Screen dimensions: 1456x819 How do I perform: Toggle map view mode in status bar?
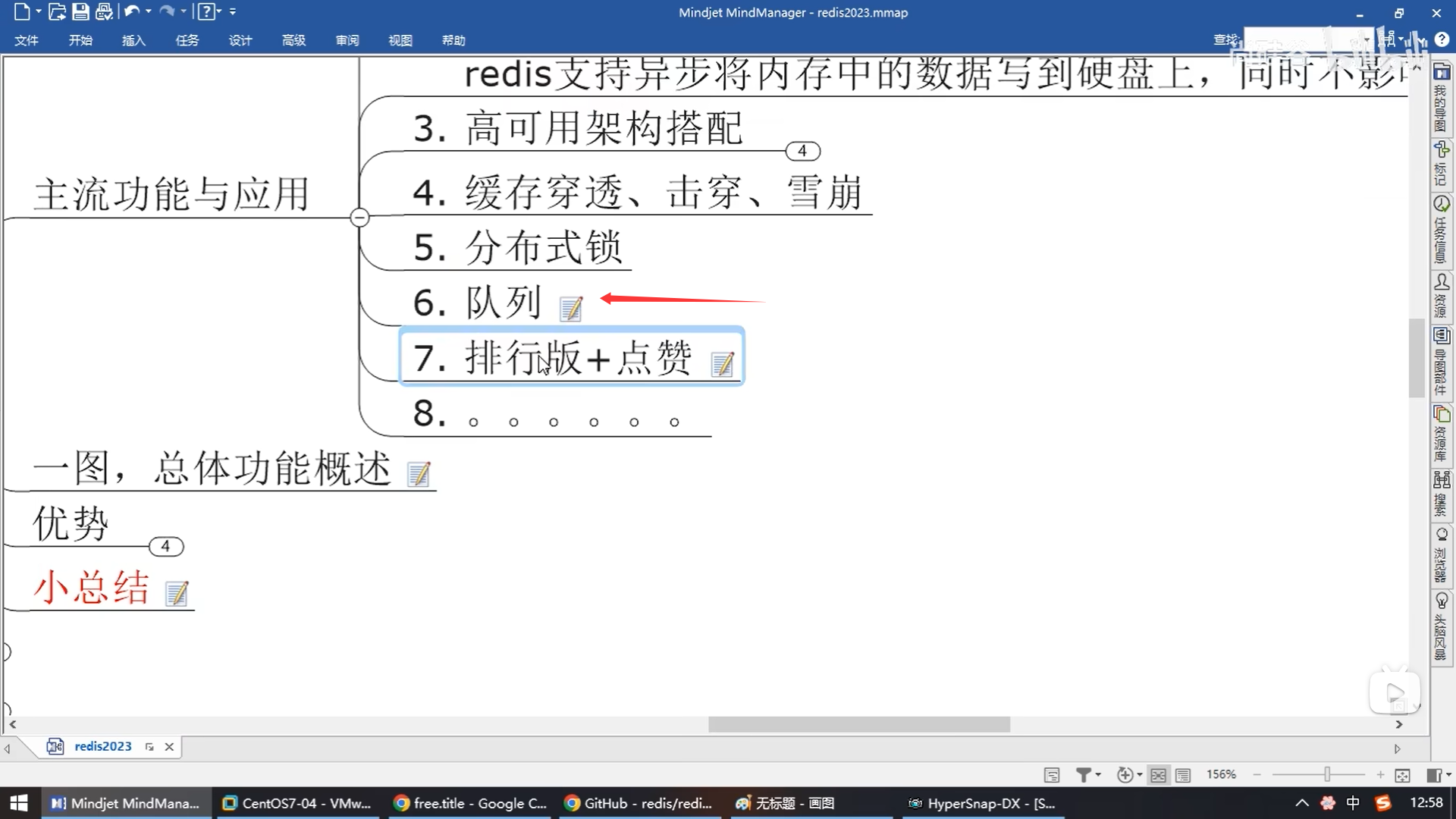[x=1158, y=774]
